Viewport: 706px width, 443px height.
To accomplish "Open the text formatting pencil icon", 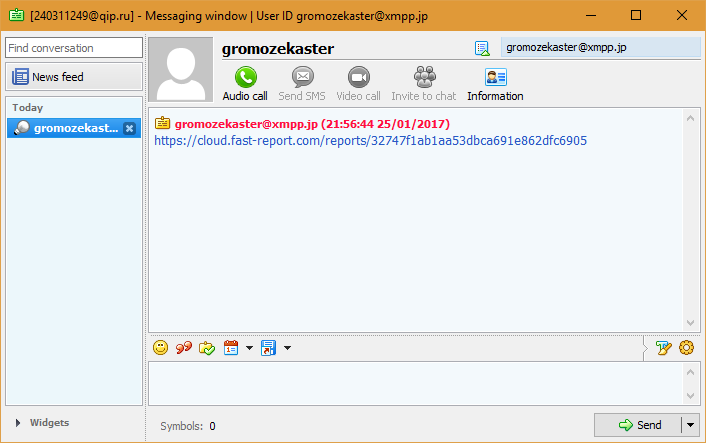I will 663,348.
